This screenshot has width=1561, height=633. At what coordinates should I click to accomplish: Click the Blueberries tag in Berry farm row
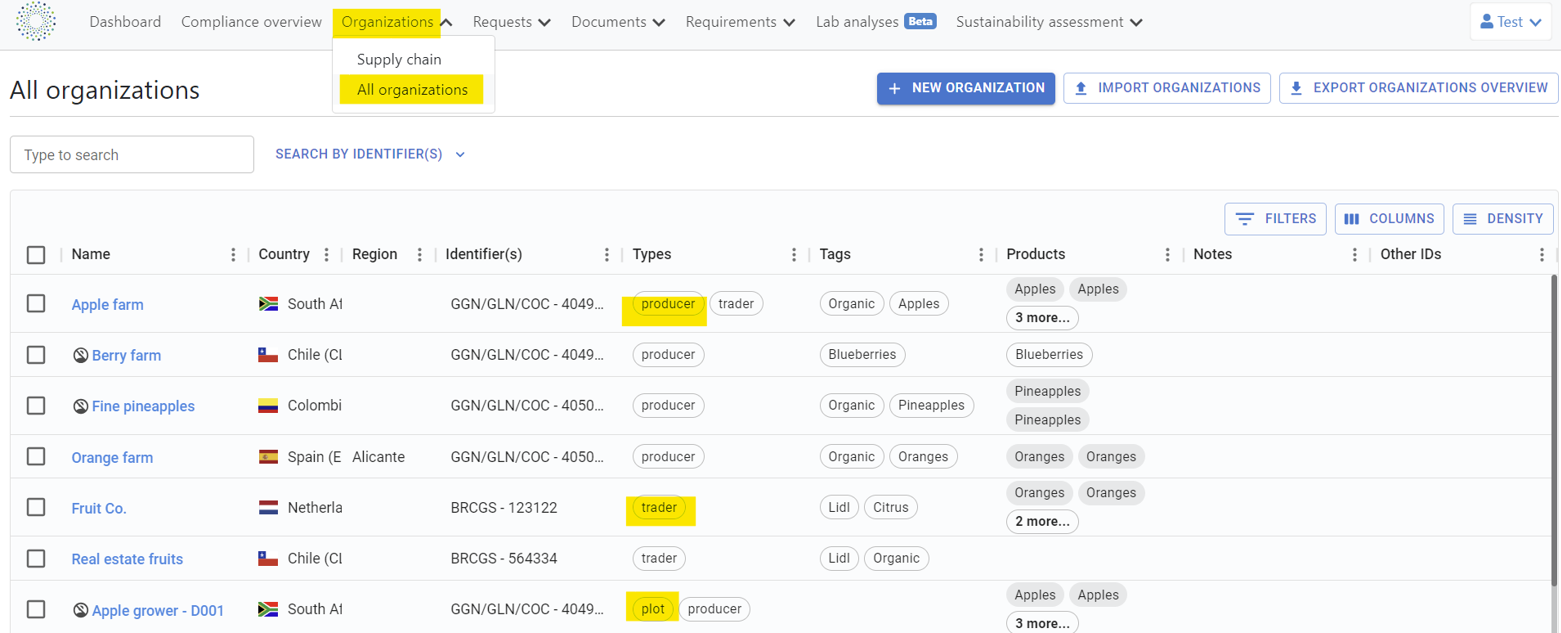click(x=863, y=354)
